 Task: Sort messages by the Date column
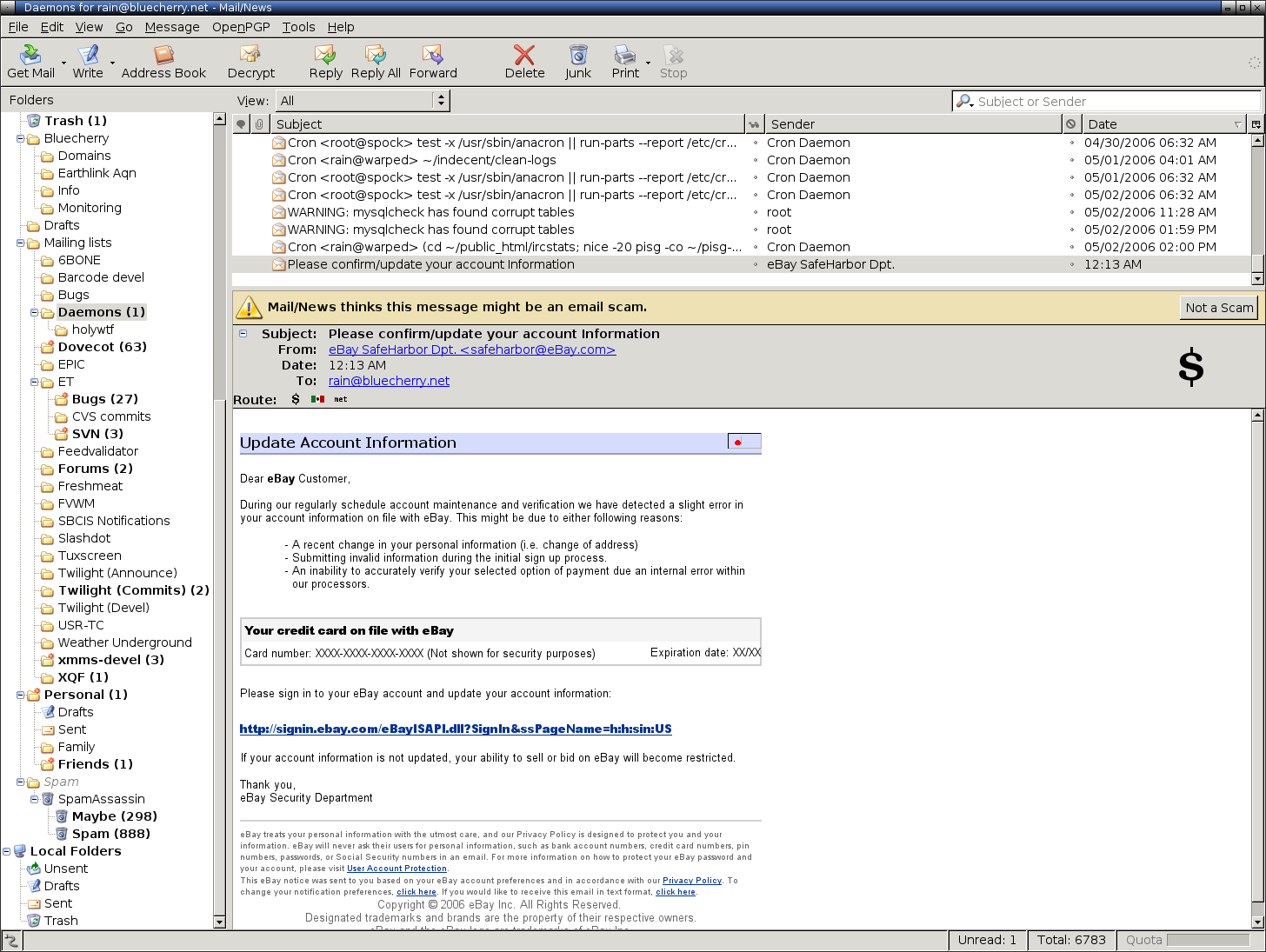coord(1164,124)
